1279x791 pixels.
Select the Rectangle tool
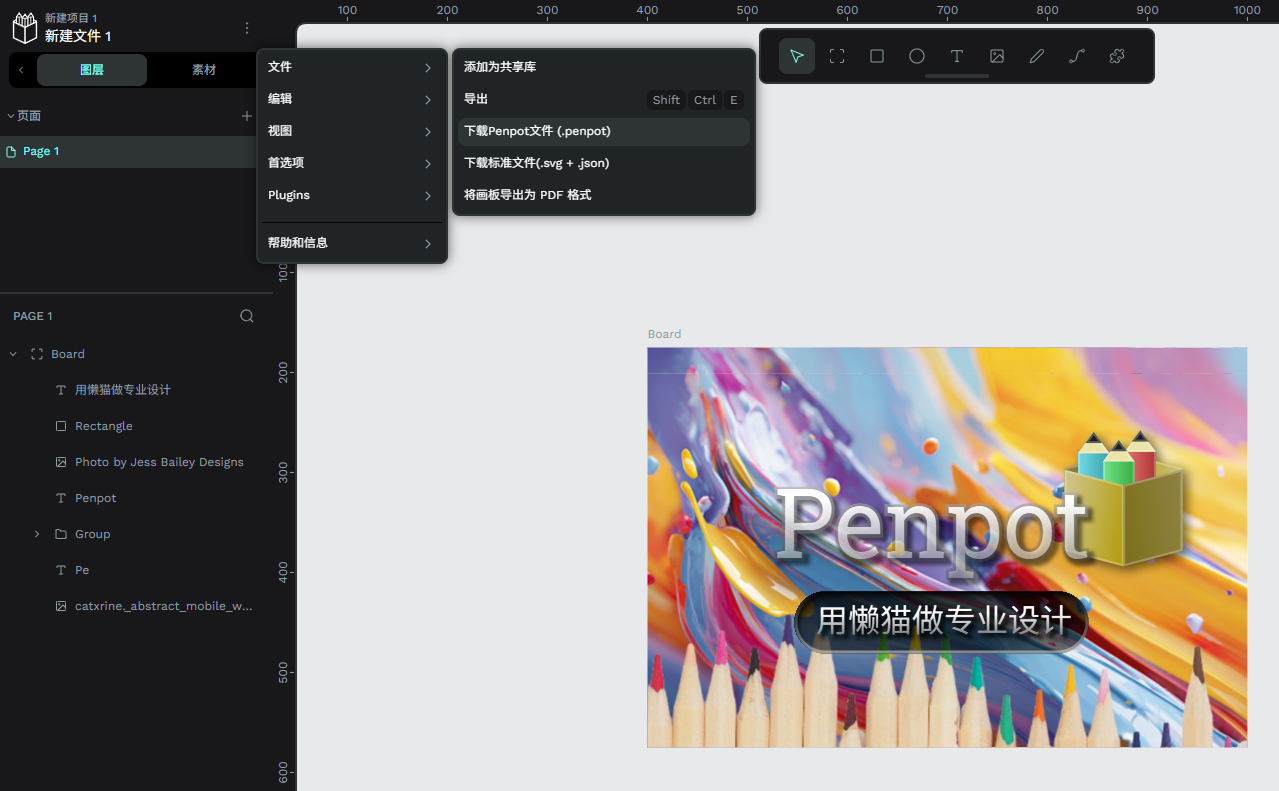(877, 56)
